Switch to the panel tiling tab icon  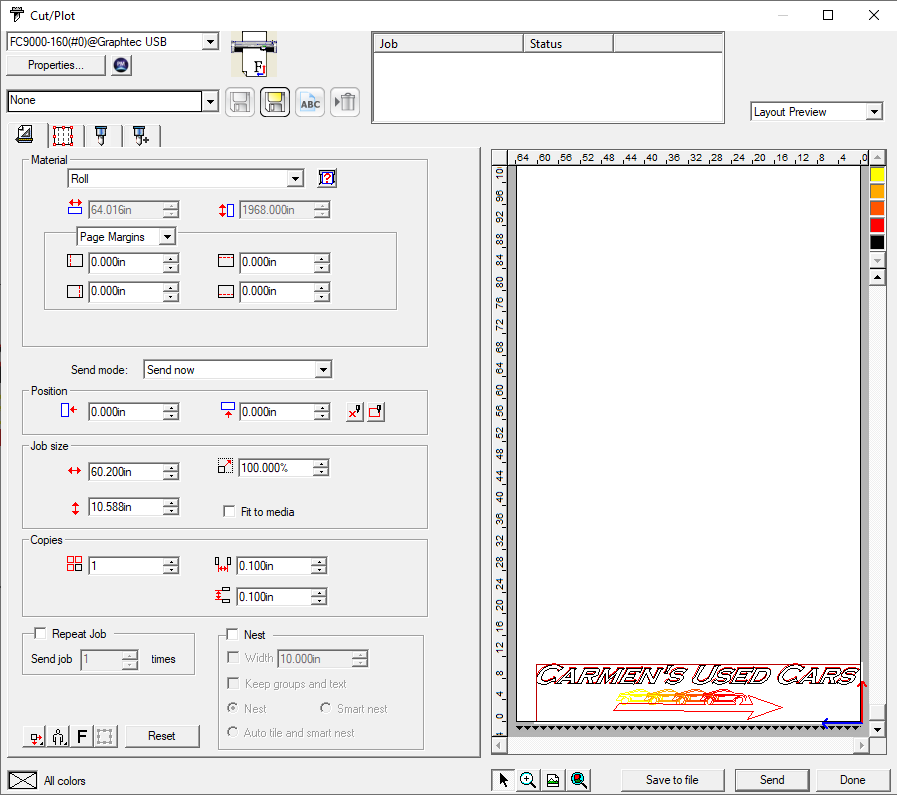62,135
